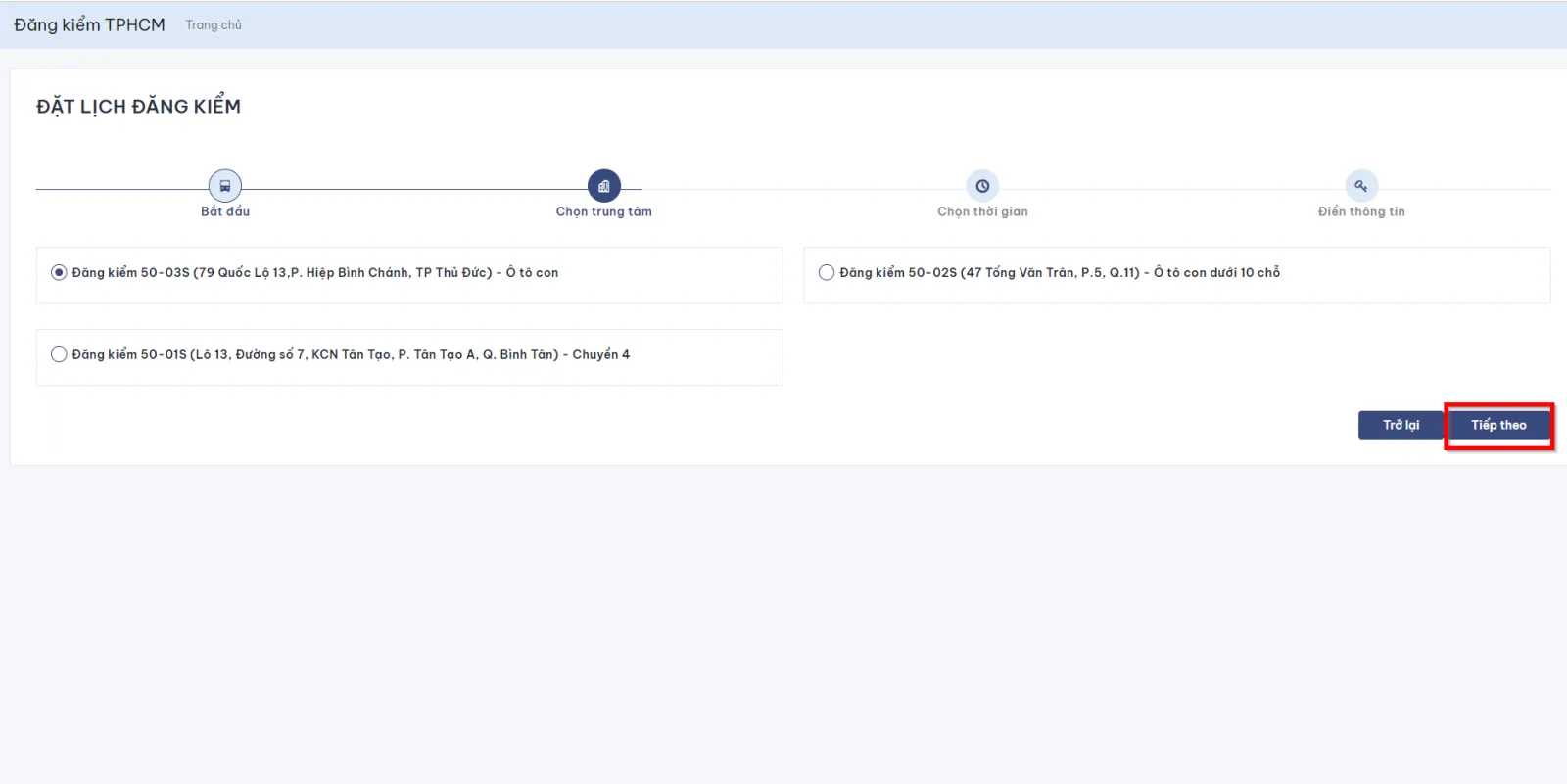Image resolution: width=1567 pixels, height=784 pixels.
Task: Click the Đăng kiểm TPHCM site title
Action: coord(89,24)
